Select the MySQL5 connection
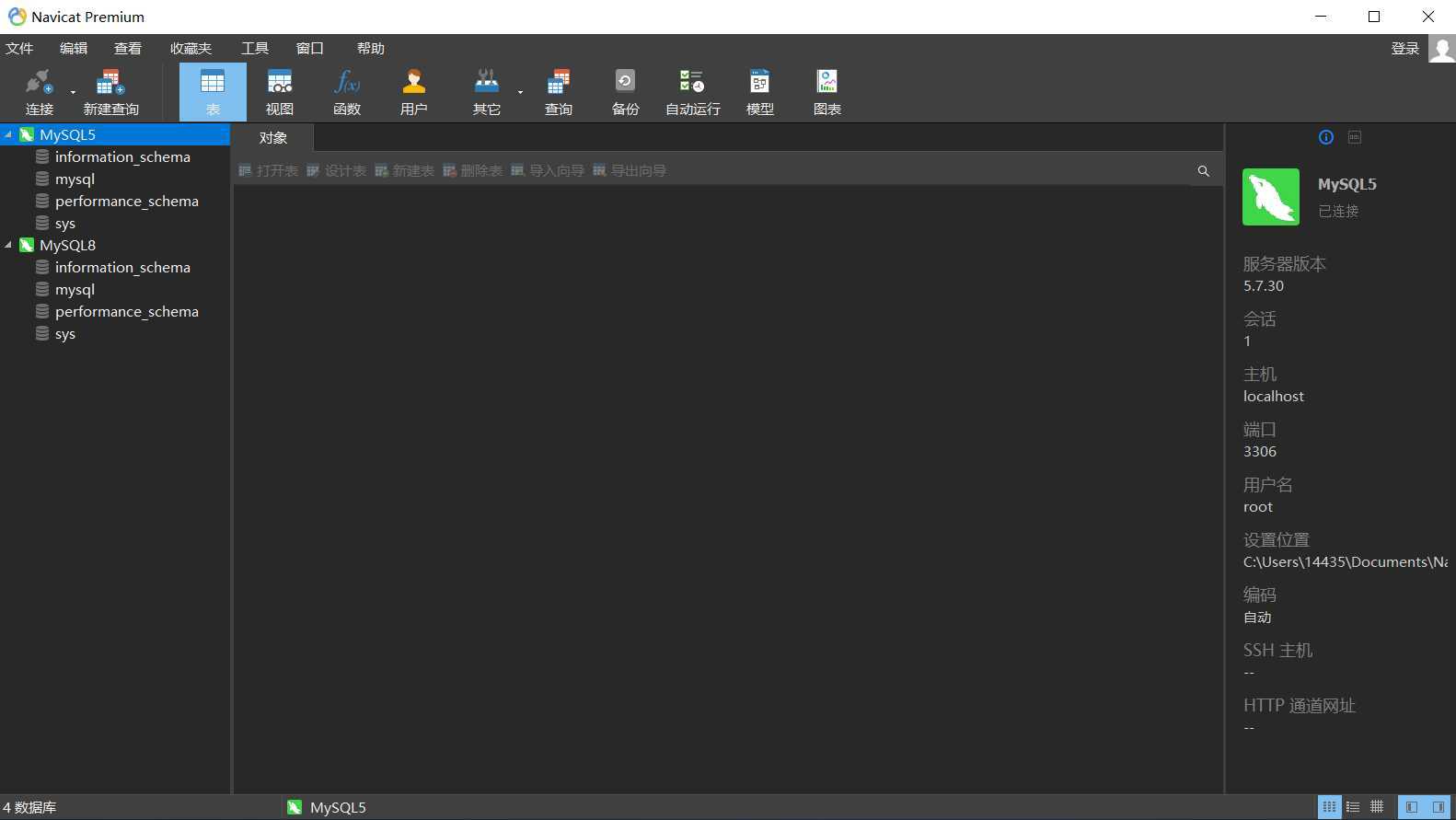Image resolution: width=1456 pixels, height=820 pixels. click(x=114, y=134)
